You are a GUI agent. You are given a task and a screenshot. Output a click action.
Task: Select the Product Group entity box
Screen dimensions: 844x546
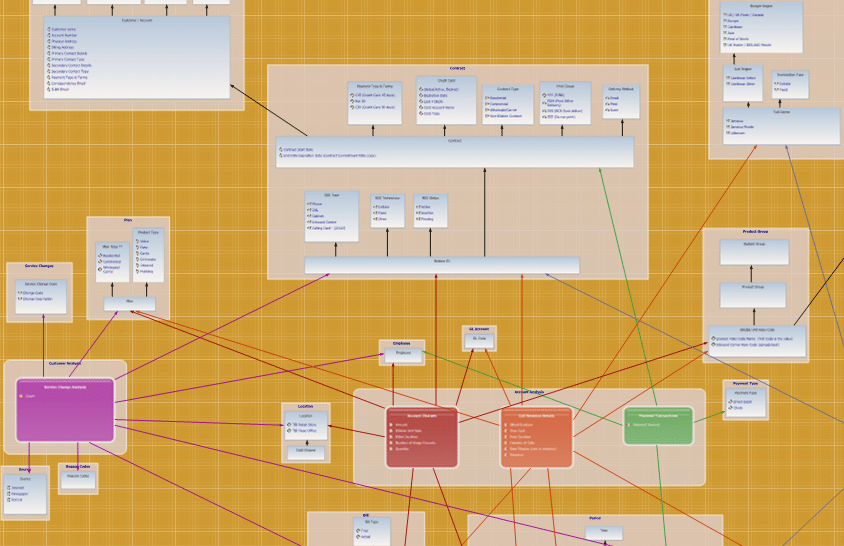coord(753,296)
